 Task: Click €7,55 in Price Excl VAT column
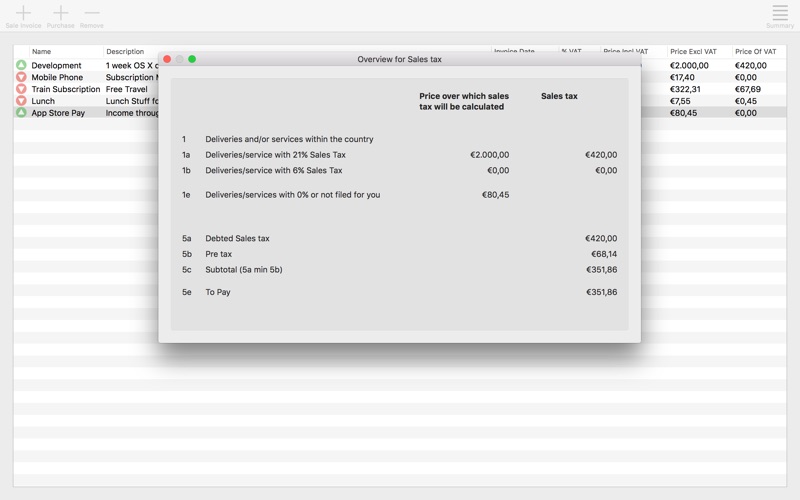(680, 101)
